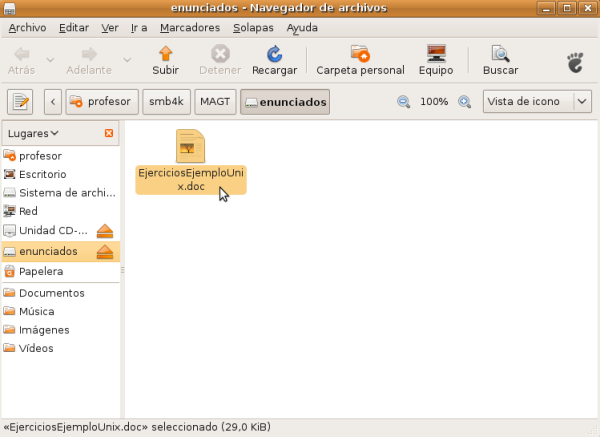Open the Archivo menu
The height and width of the screenshot is (437, 600).
(x=27, y=28)
